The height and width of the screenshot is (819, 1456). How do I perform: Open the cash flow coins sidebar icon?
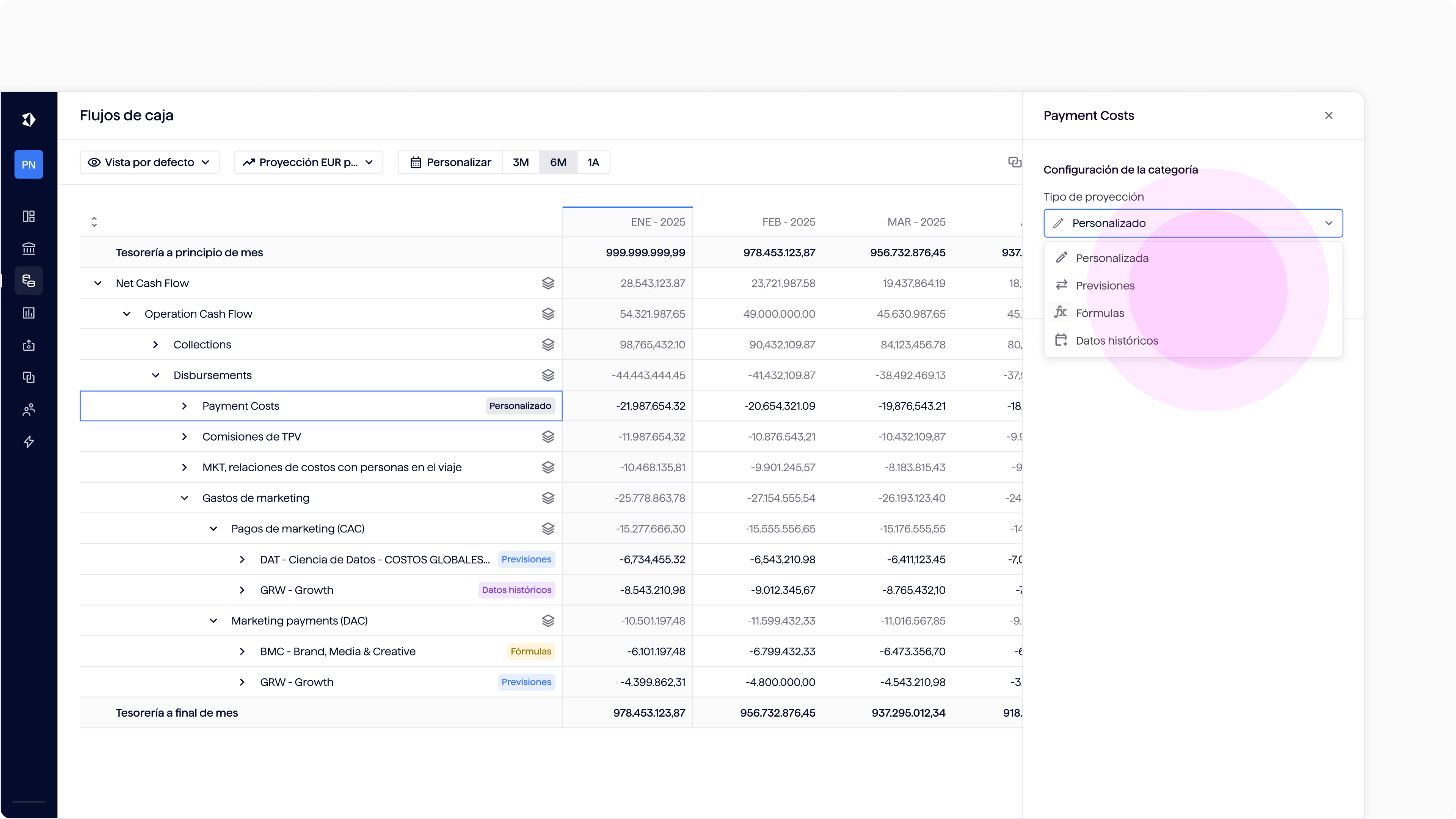point(28,281)
